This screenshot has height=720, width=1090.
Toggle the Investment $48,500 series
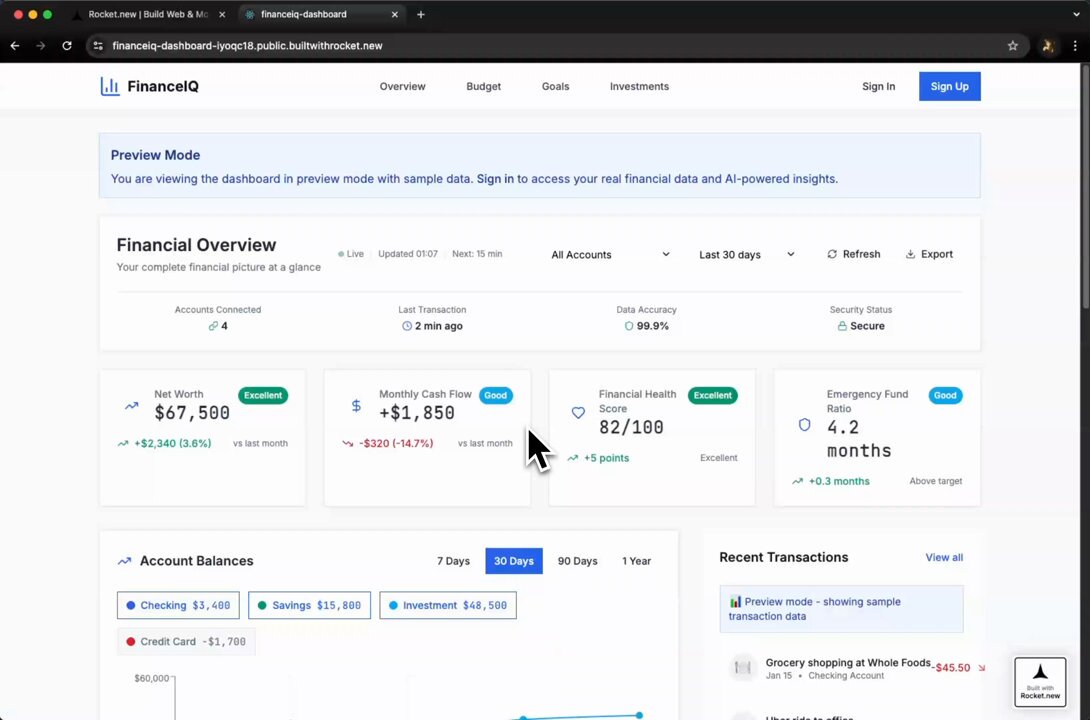point(448,605)
